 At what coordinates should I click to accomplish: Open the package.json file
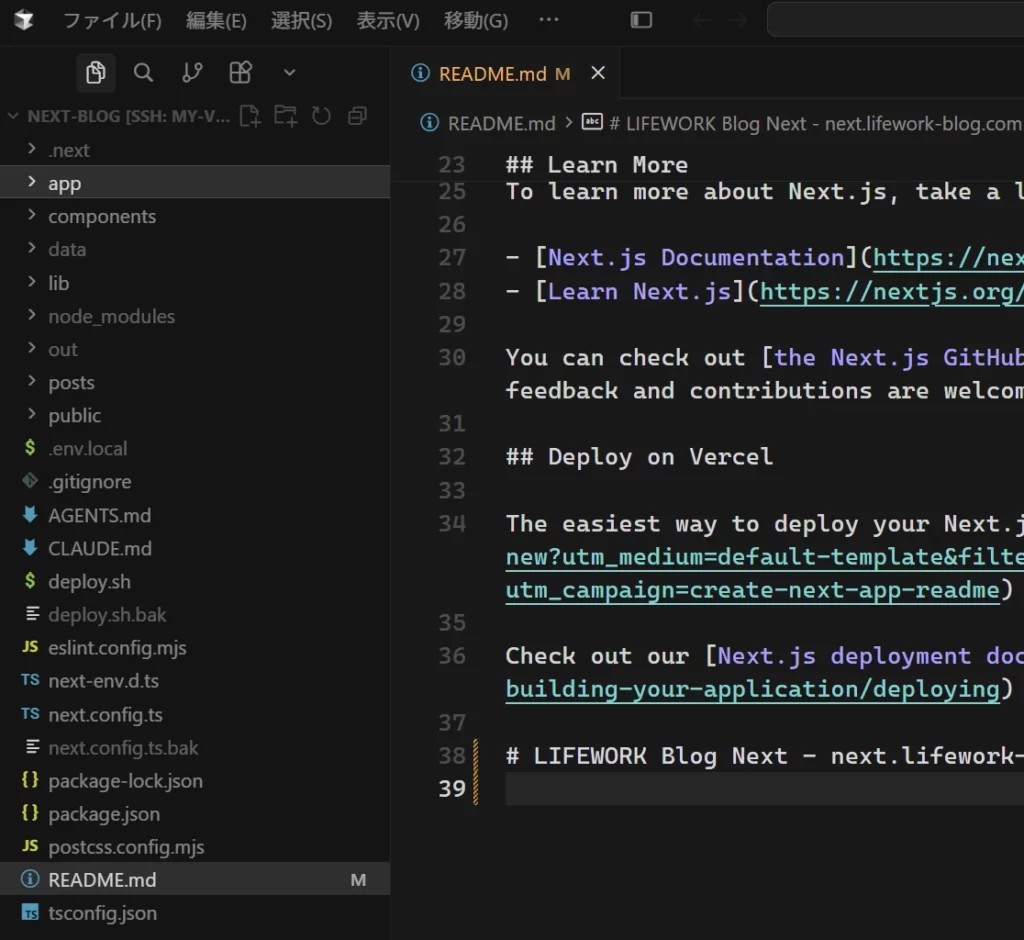click(x=195, y=814)
